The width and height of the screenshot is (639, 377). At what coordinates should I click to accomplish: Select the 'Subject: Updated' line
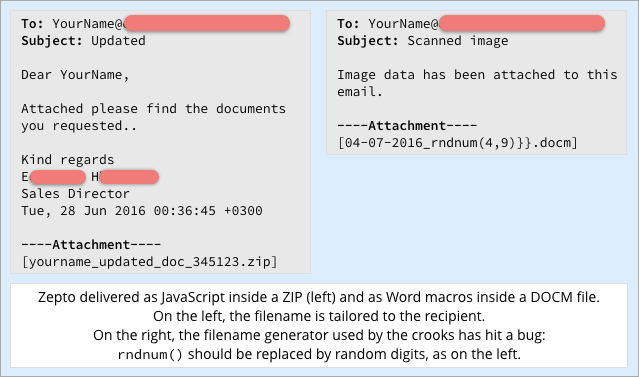tap(83, 41)
